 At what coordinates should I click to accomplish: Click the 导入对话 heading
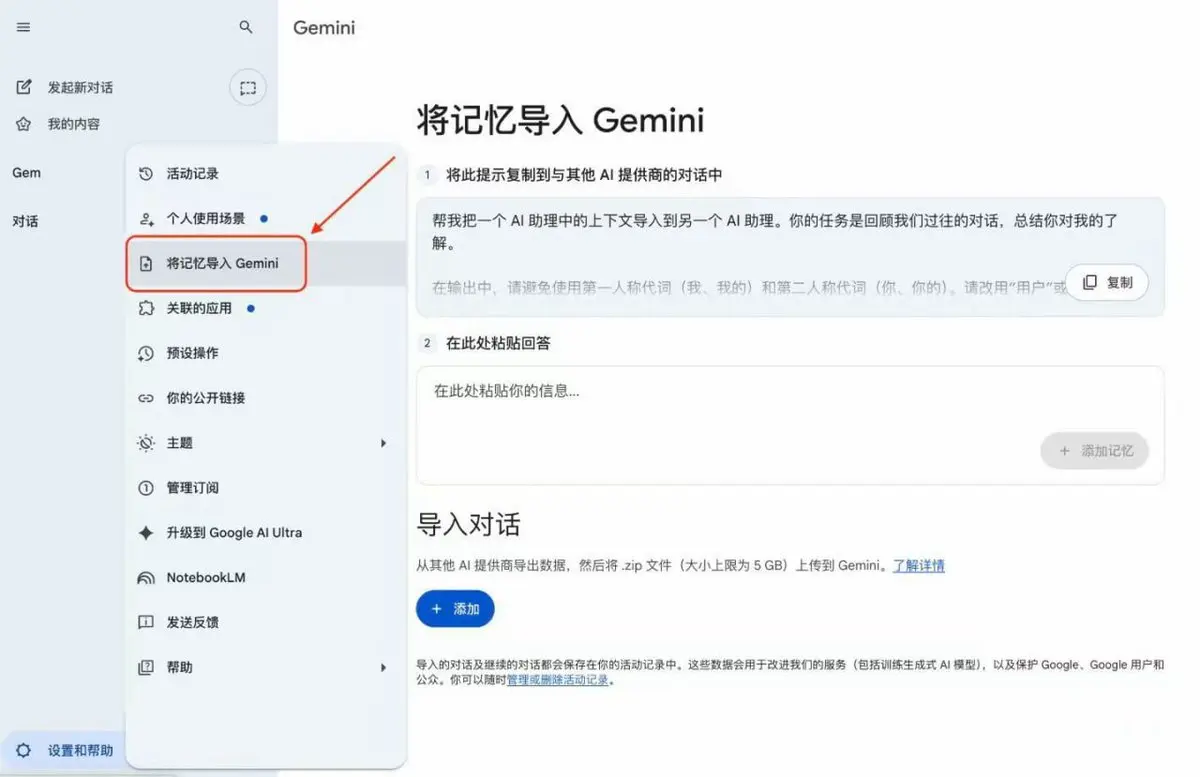[x=468, y=524]
